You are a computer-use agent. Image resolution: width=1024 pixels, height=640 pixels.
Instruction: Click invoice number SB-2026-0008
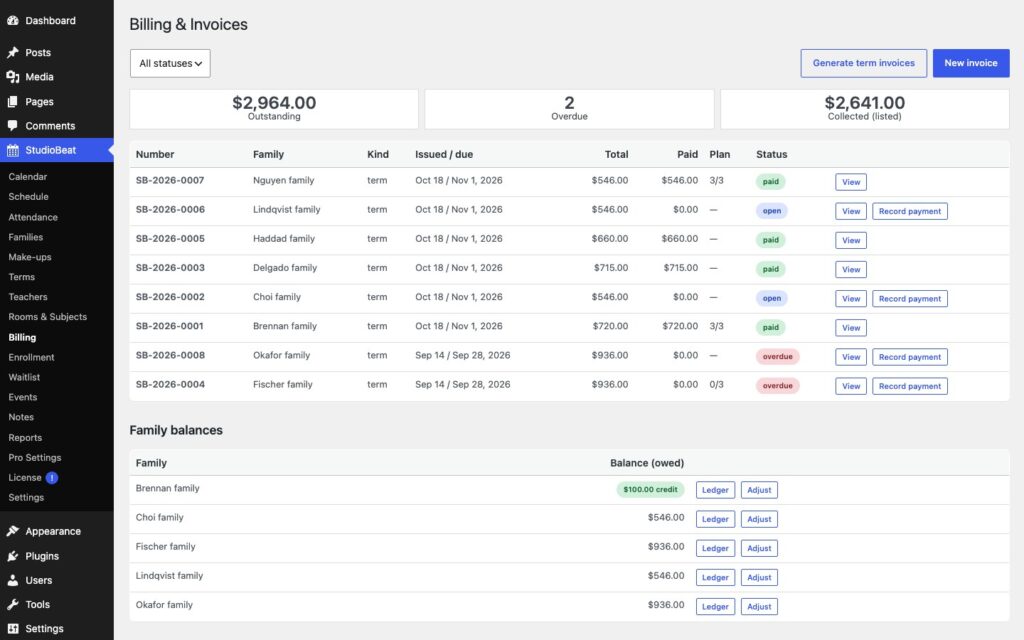click(x=170, y=355)
